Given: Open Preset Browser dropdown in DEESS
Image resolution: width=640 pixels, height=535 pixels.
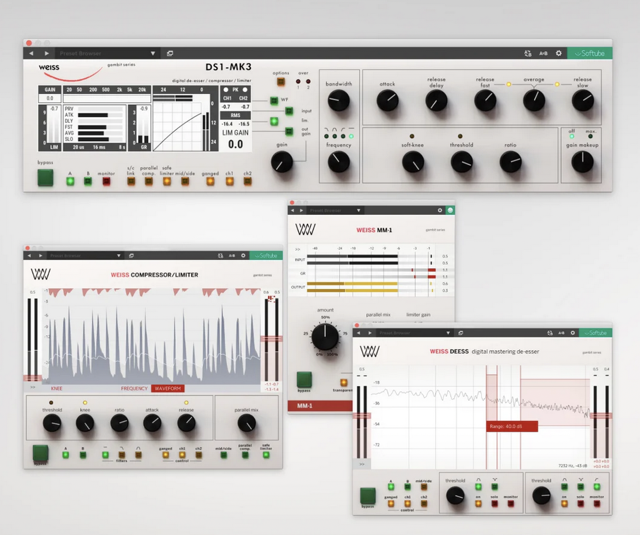Looking at the screenshot, I should (x=414, y=333).
